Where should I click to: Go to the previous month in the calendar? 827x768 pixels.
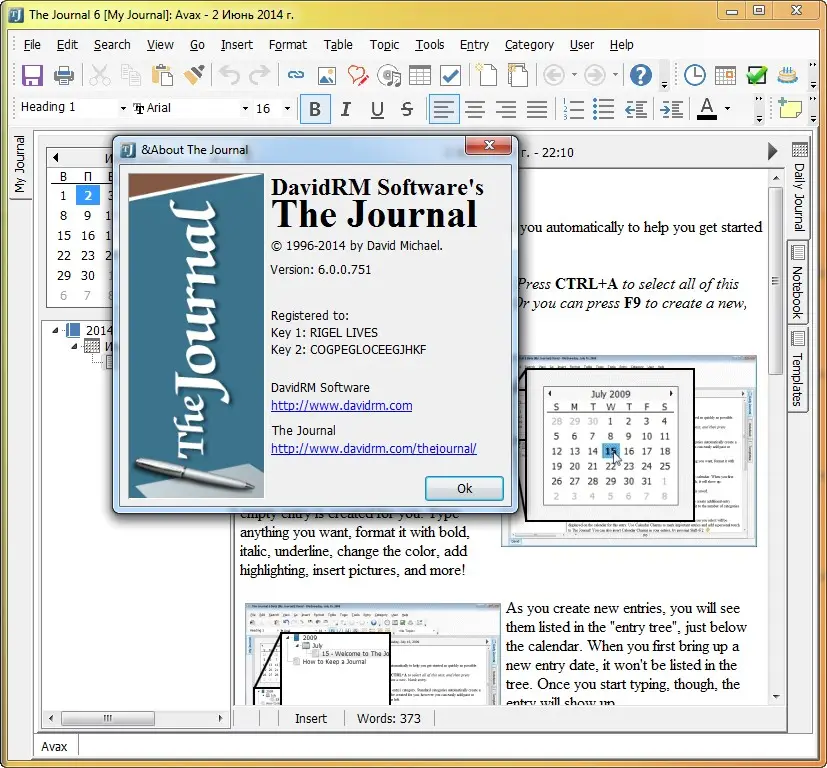pos(56,157)
